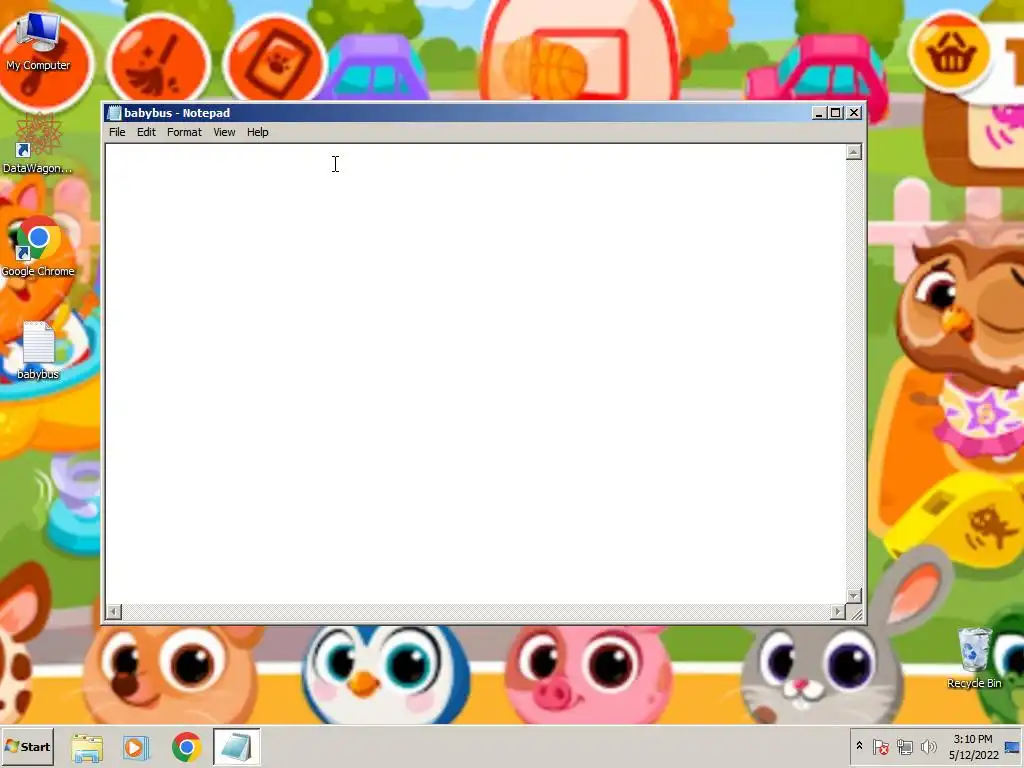
Task: Click the vertical scrollbar down arrow
Action: [854, 596]
